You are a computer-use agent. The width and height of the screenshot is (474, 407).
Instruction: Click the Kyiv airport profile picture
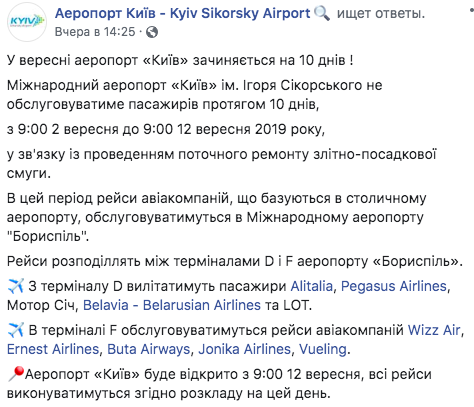point(27,22)
